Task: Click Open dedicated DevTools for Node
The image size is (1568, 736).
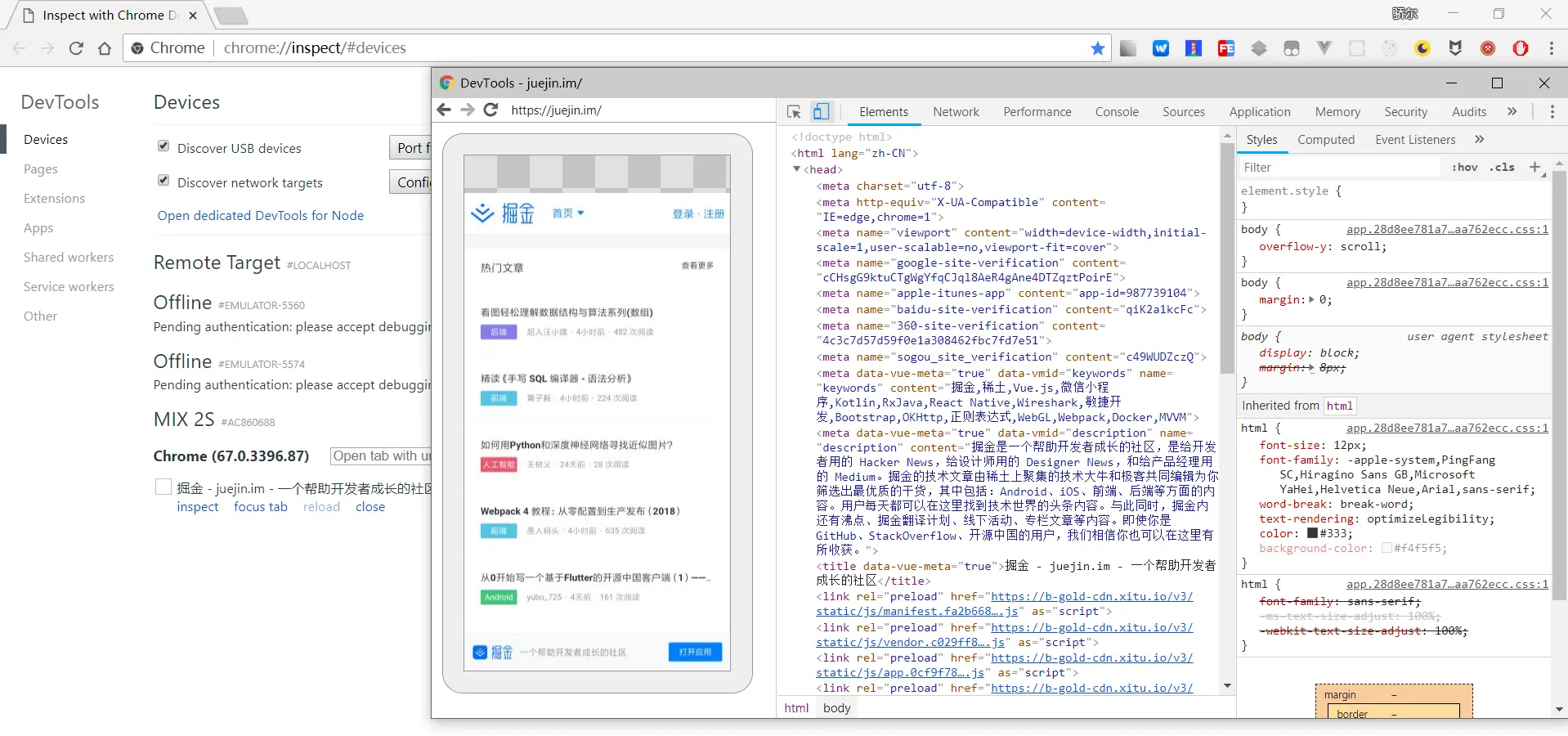Action: [261, 216]
